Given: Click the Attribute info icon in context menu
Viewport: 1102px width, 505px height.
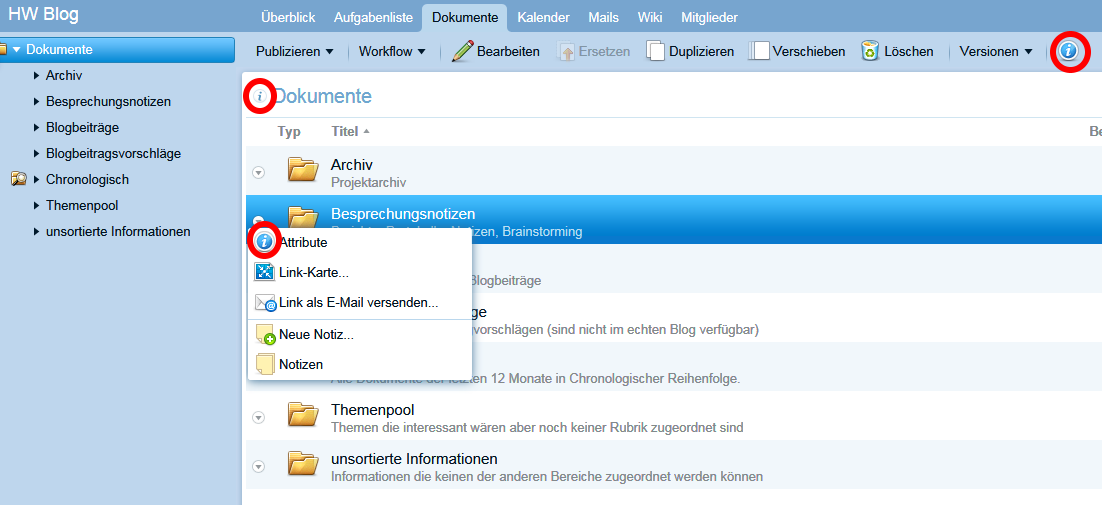Looking at the screenshot, I should point(264,242).
